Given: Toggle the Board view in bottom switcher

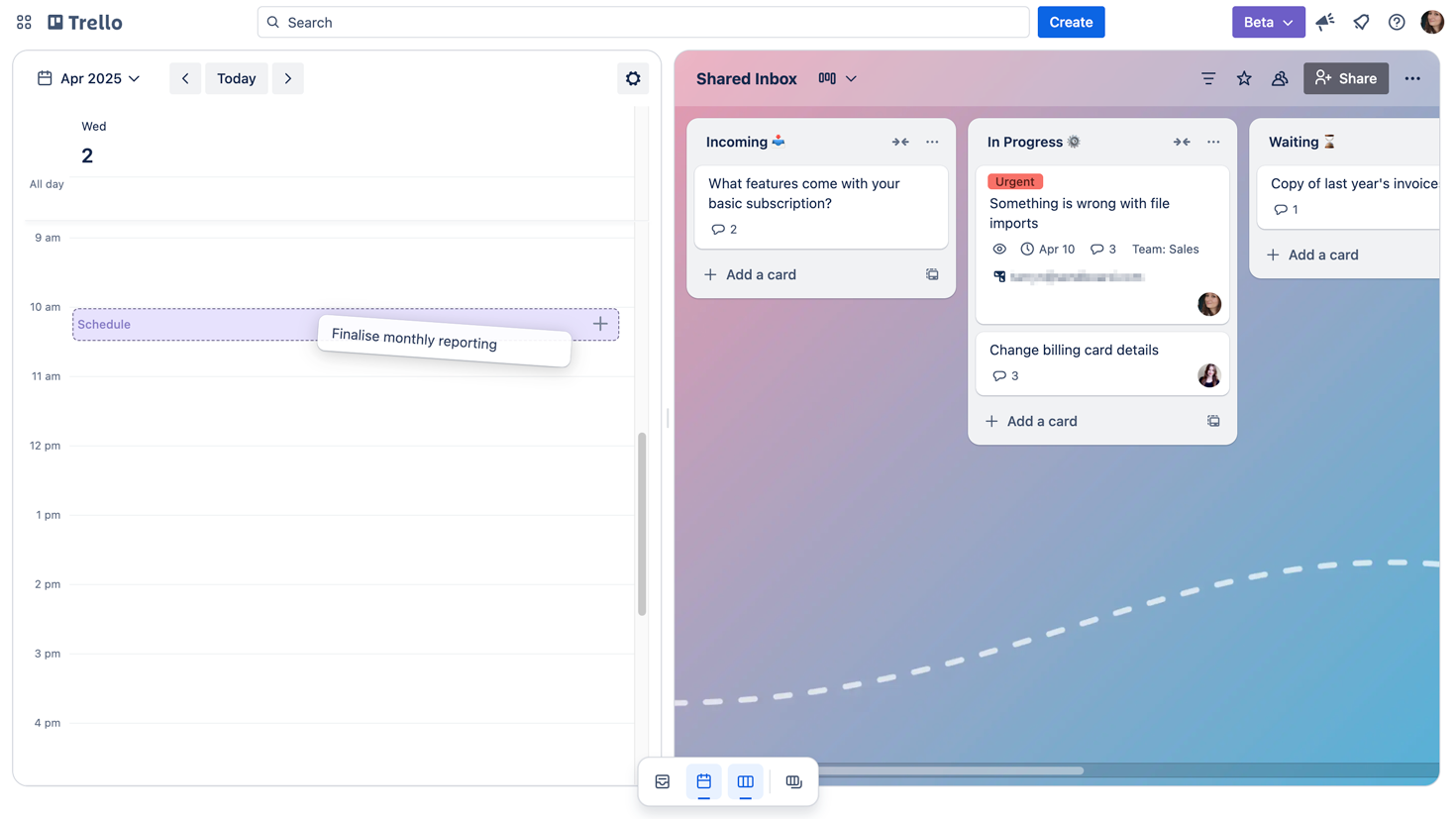Looking at the screenshot, I should tap(745, 781).
